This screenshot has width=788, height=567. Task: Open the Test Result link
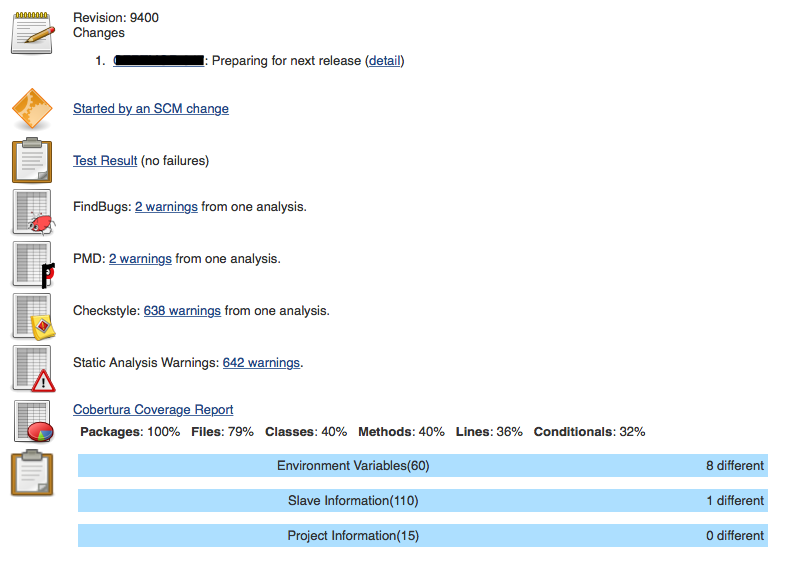[x=105, y=161]
